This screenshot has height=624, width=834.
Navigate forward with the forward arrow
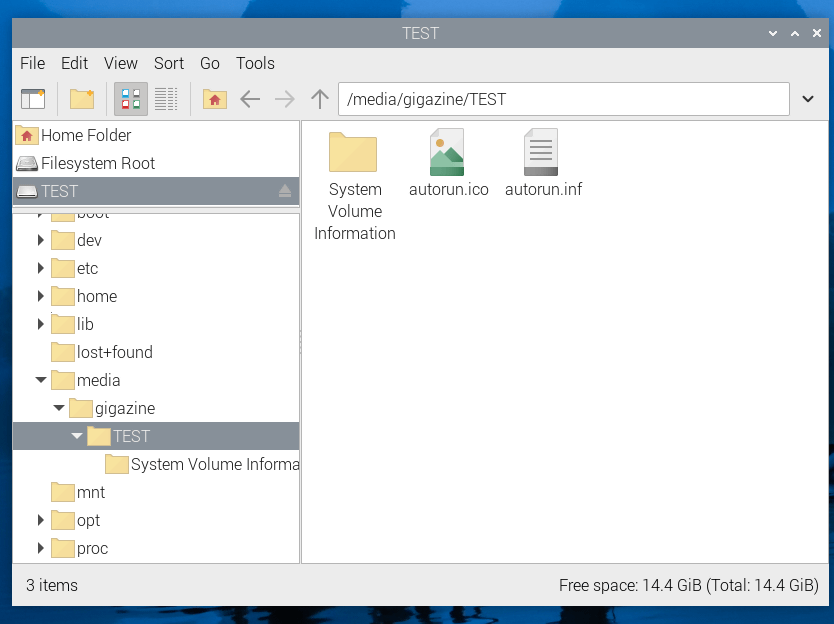point(284,98)
